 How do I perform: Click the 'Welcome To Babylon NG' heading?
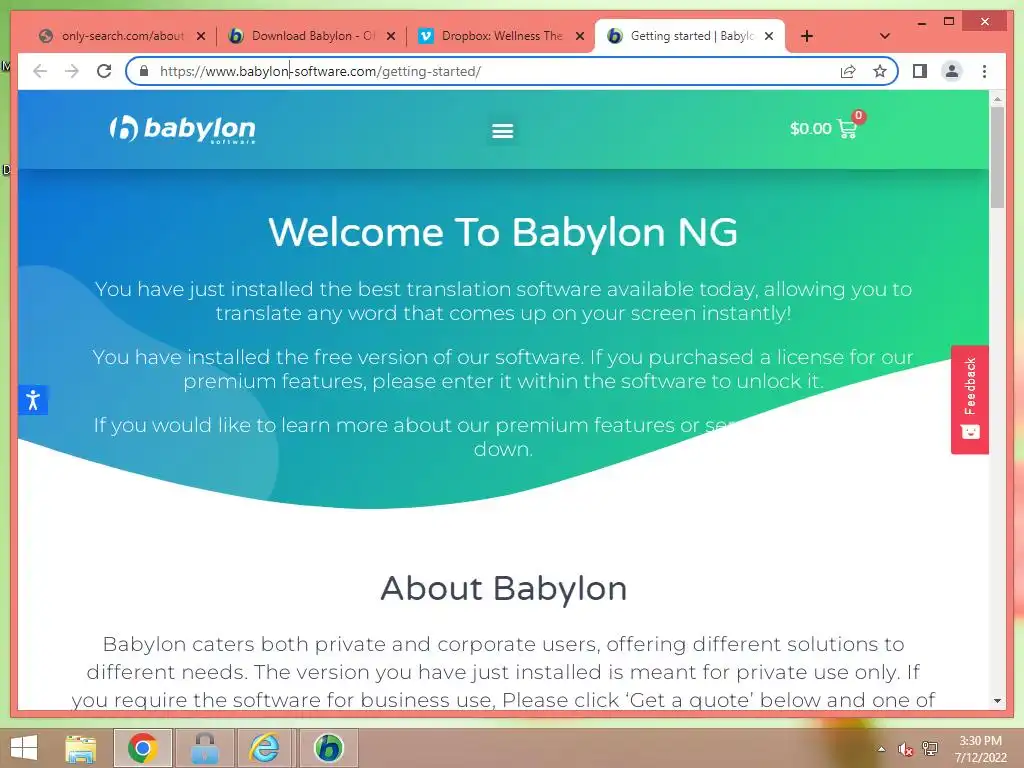click(503, 232)
